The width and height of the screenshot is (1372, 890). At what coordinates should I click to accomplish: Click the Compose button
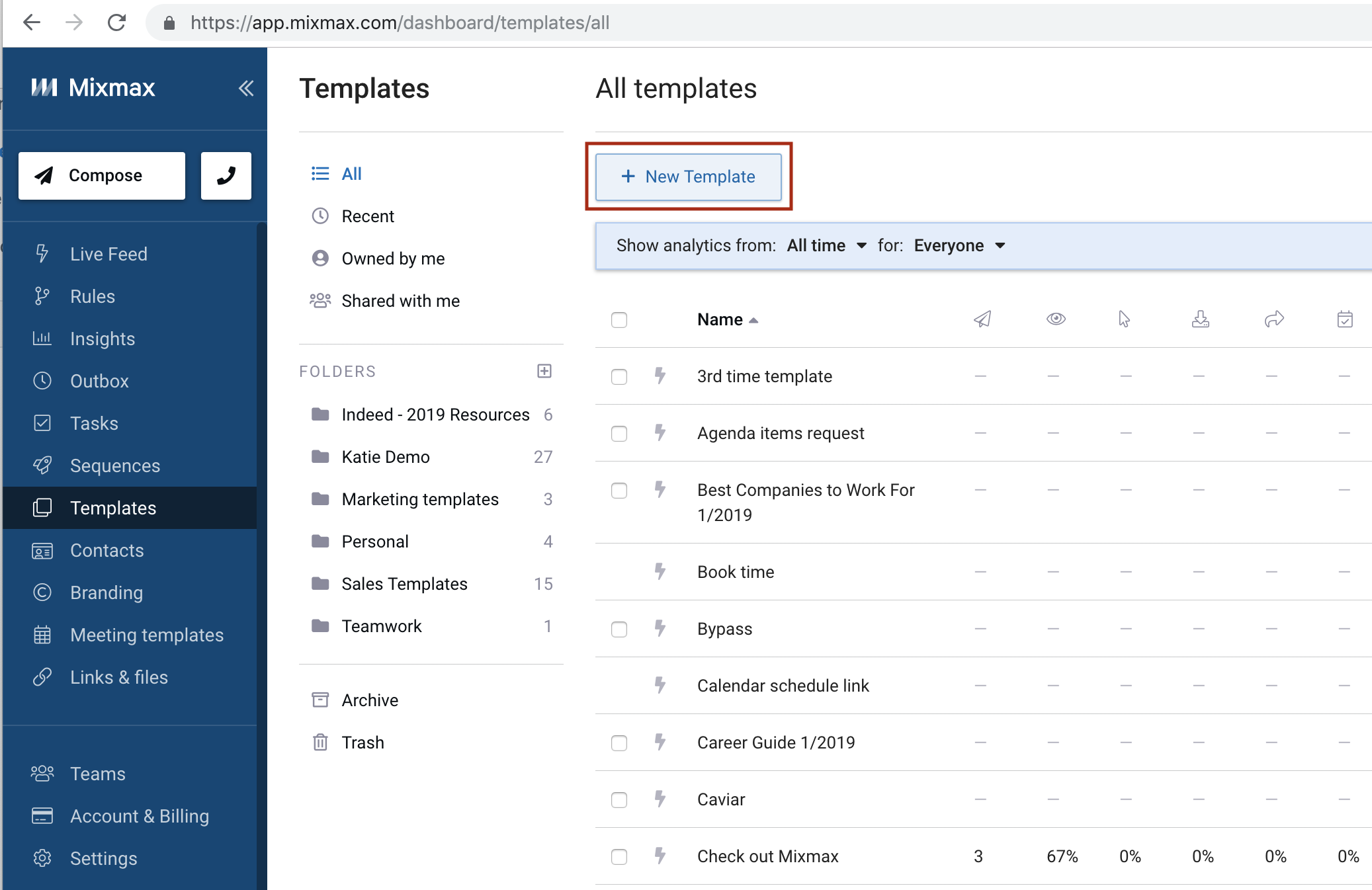pos(102,175)
